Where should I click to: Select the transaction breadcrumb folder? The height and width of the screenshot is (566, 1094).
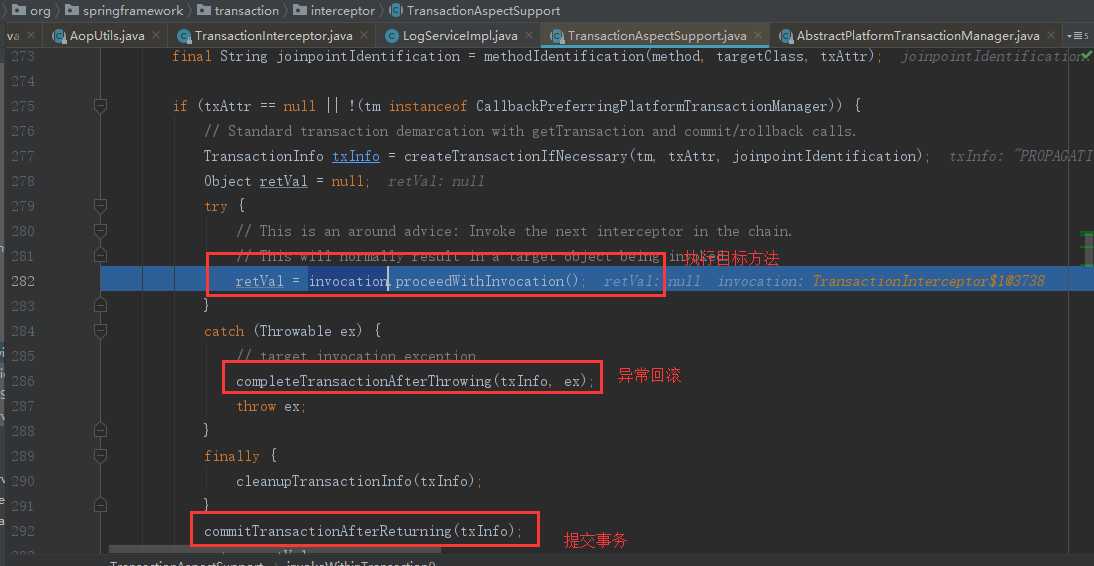pos(239,10)
